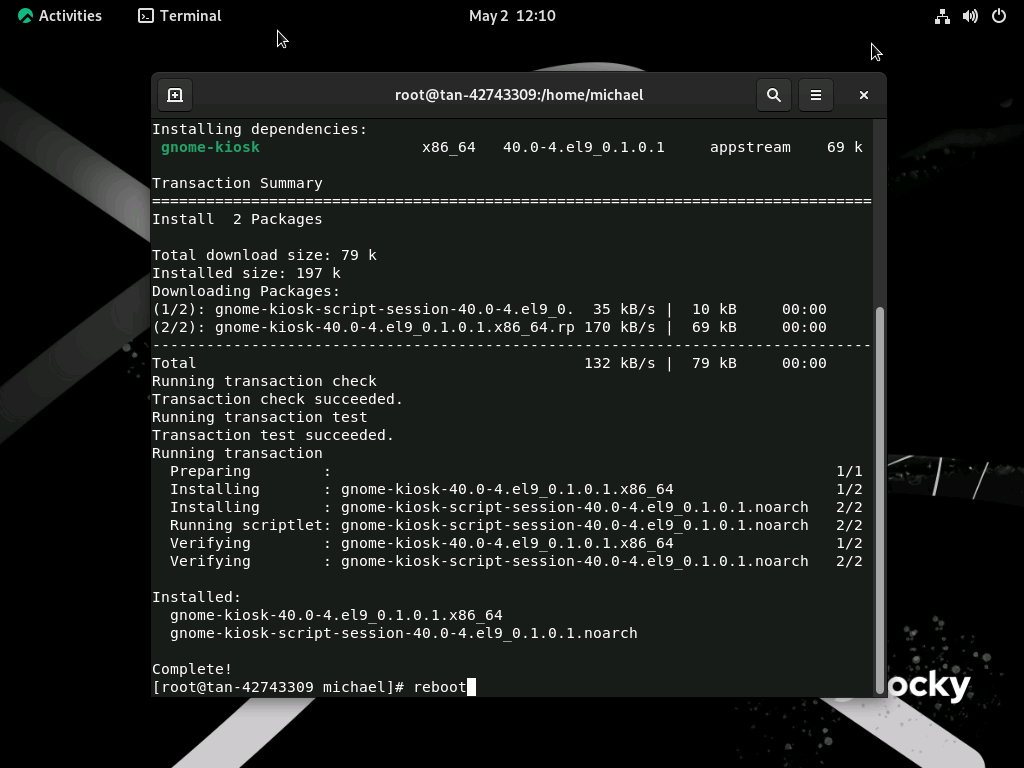Open the Terminal app menu in top bar

[180, 16]
